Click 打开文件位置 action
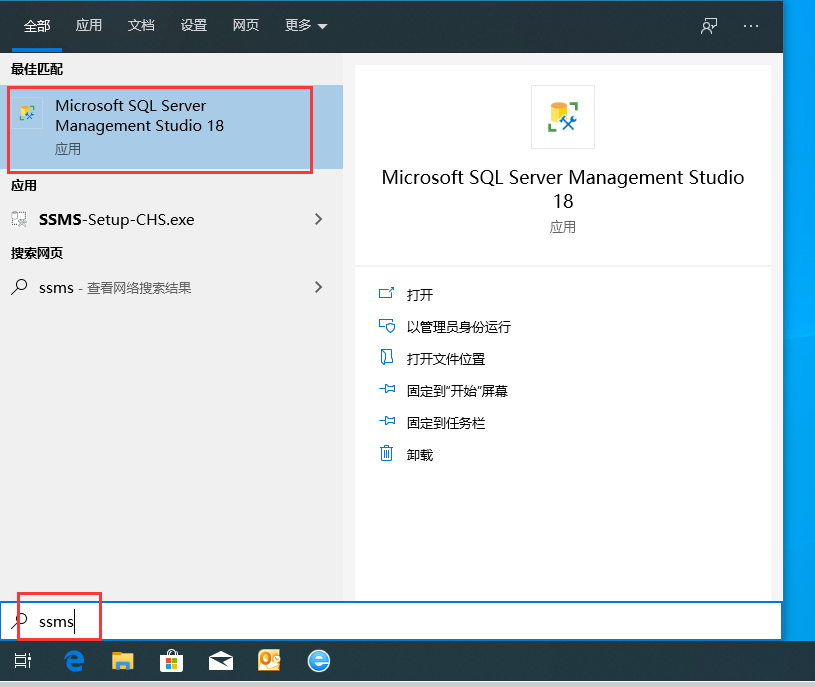Image resolution: width=815 pixels, height=687 pixels. tap(445, 359)
